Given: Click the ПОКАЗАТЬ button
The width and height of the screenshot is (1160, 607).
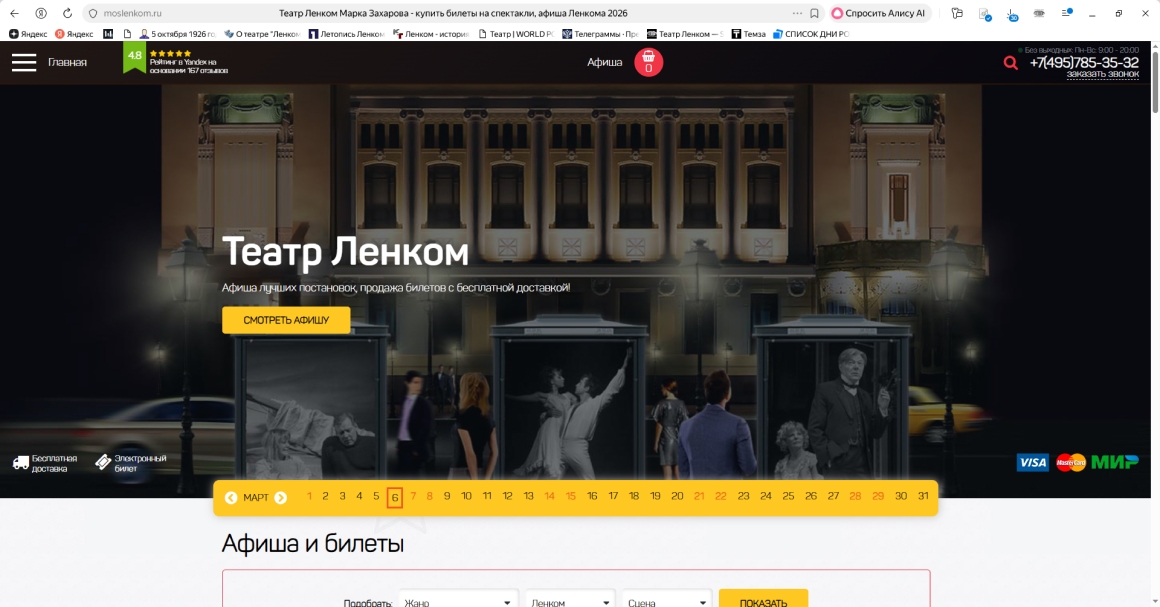Looking at the screenshot, I should click(x=763, y=602).
